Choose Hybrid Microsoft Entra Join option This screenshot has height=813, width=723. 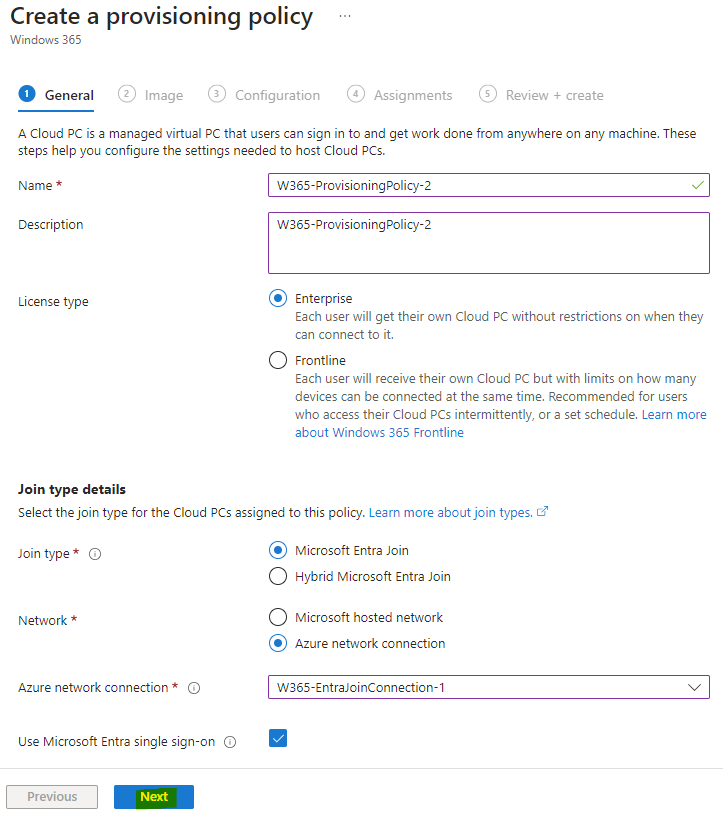coord(278,576)
